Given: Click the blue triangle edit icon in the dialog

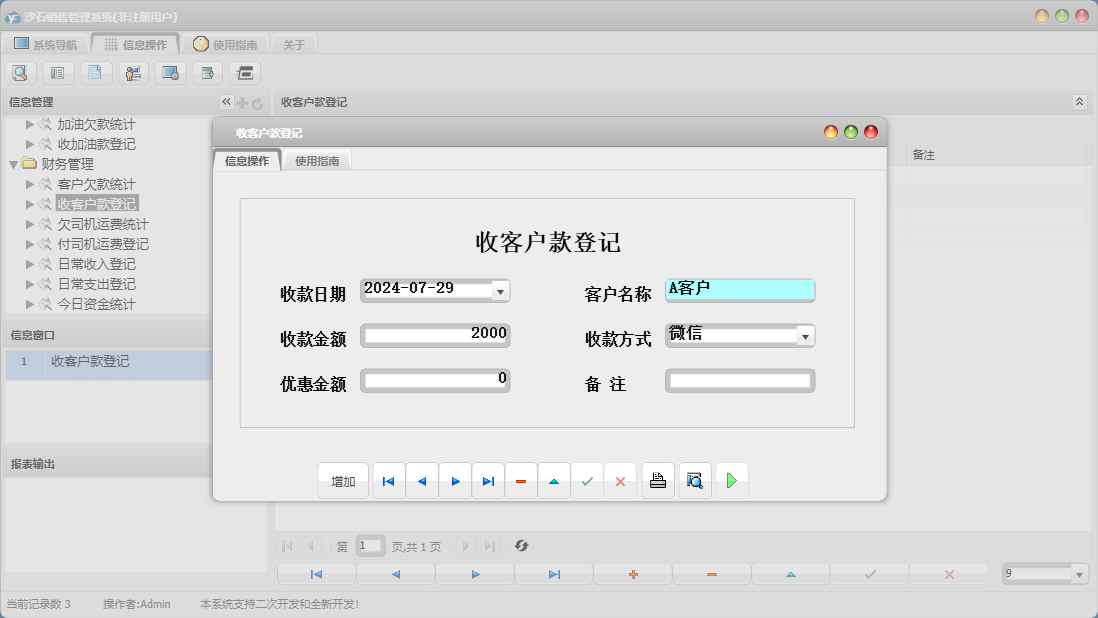Looking at the screenshot, I should pyautogui.click(x=554, y=480).
